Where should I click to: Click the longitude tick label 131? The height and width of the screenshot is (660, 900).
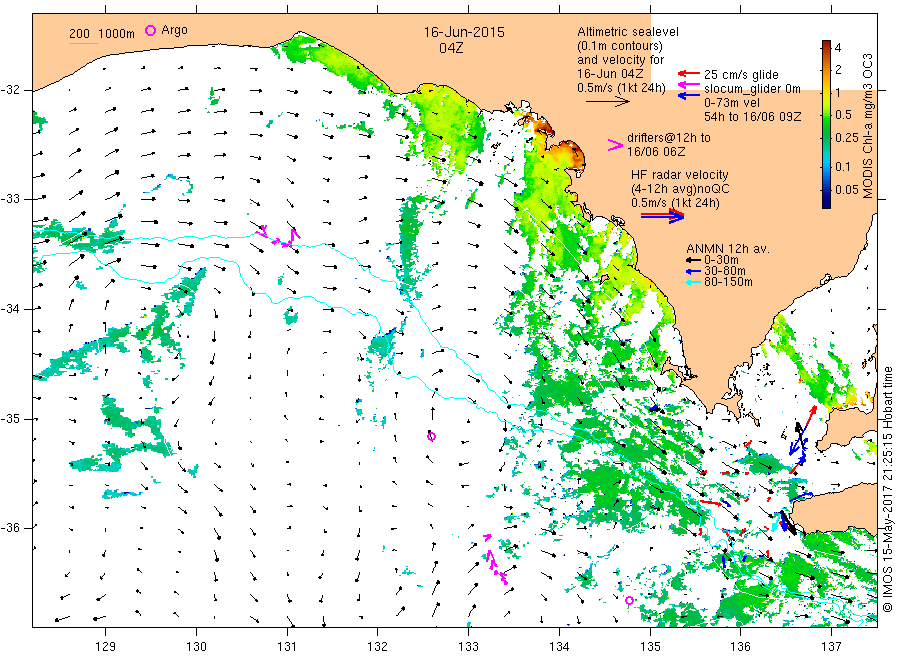coord(287,646)
